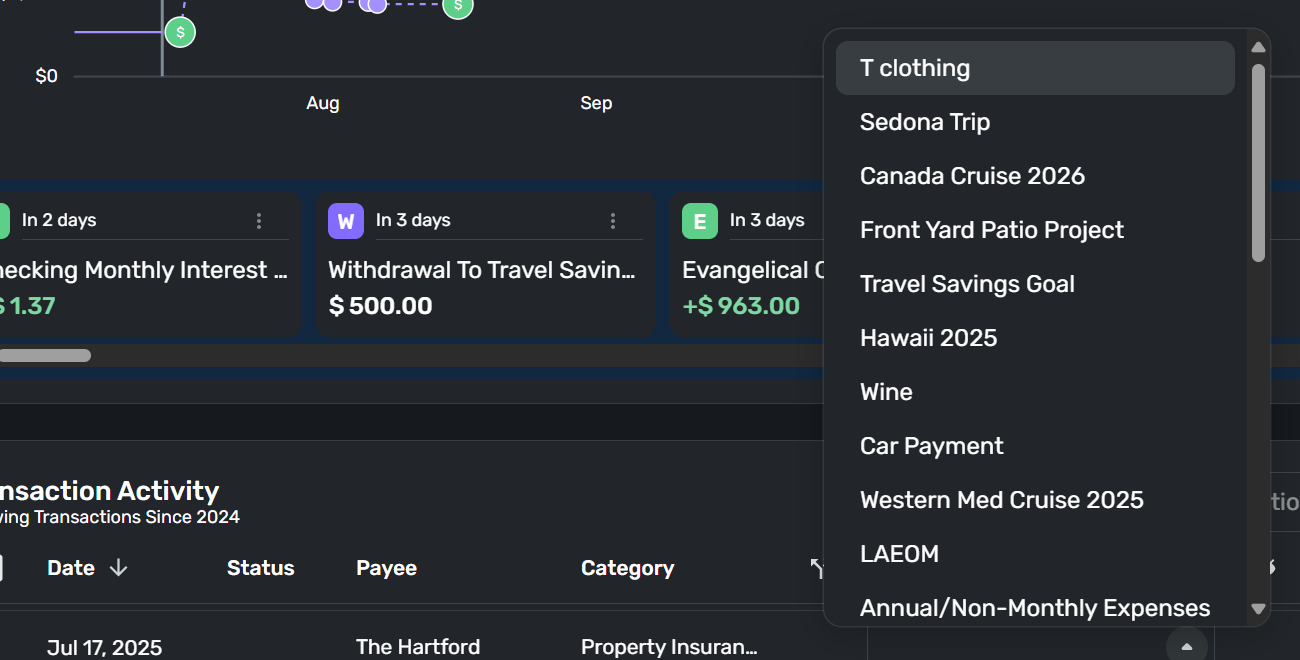The height and width of the screenshot is (660, 1300).
Task: Click the horizontal scrollbar under upcoming cards
Action: coord(45,355)
